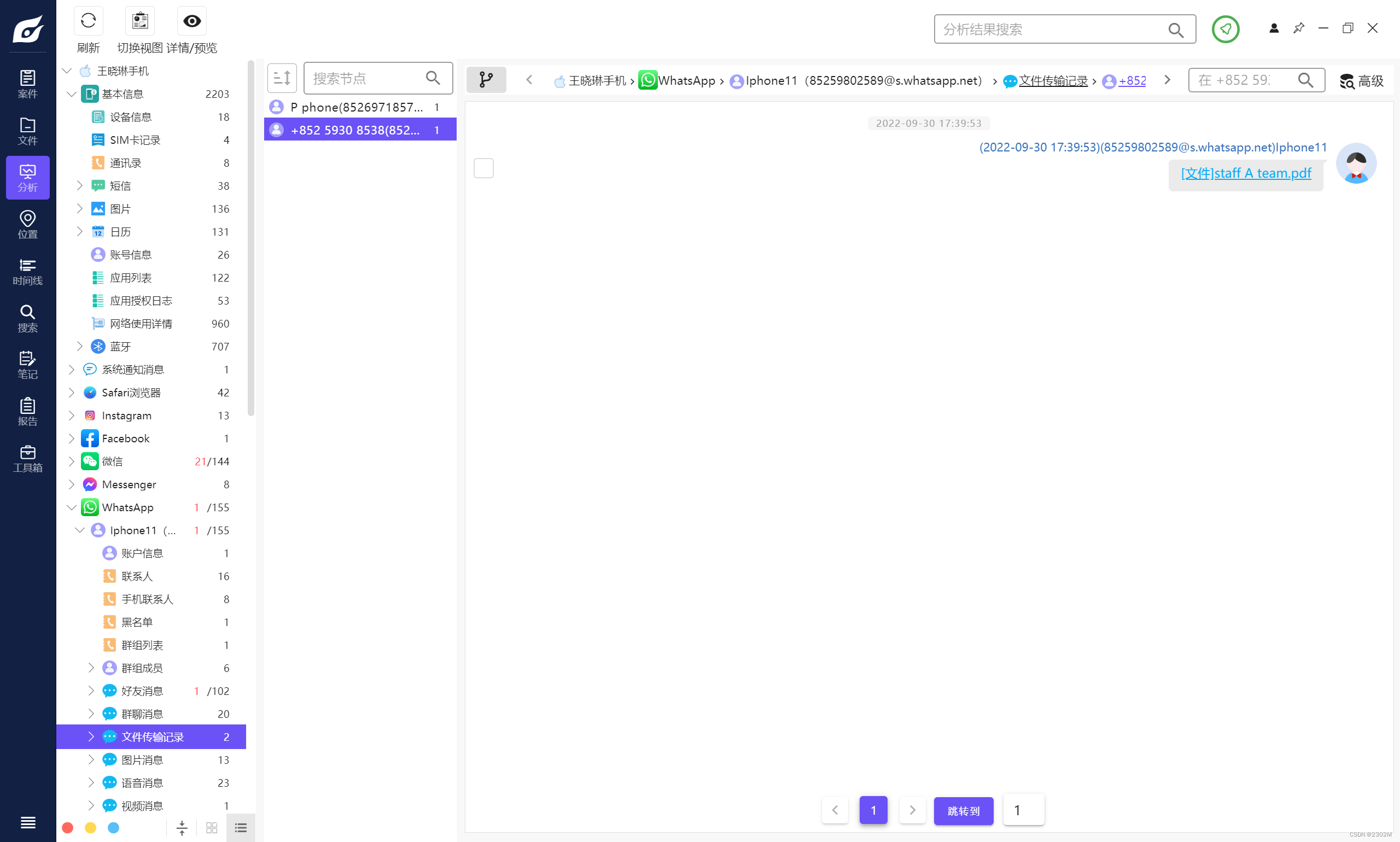Viewport: 1400px width, 842px height.
Task: Expand the 好友消息 node
Action: point(91,691)
